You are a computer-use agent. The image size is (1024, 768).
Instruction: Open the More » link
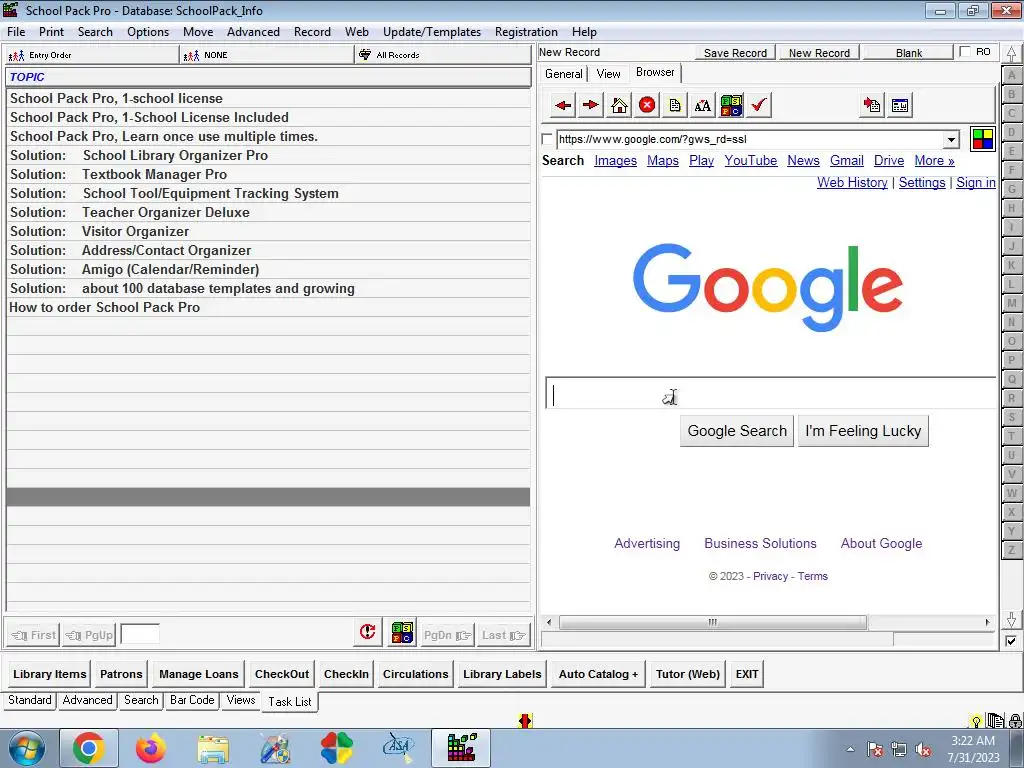934,161
